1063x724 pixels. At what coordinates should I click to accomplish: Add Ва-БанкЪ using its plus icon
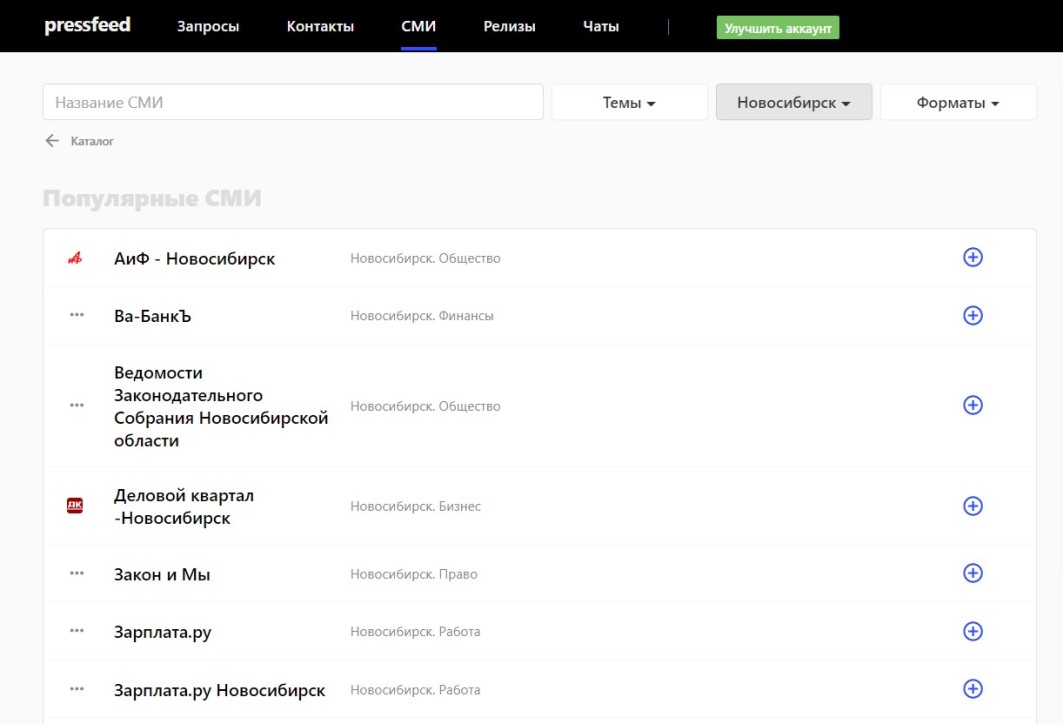972,316
